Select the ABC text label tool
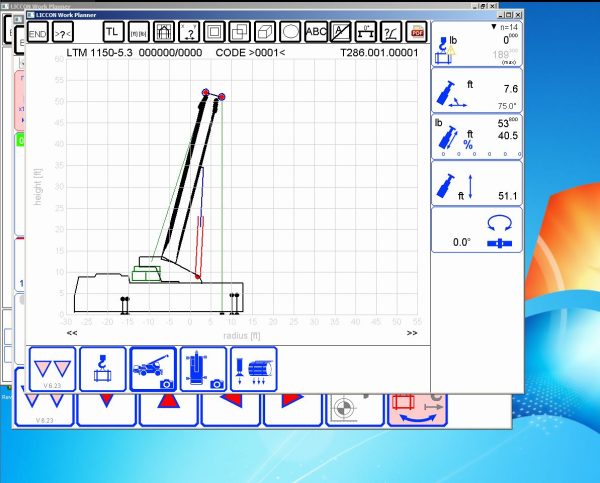The image size is (600, 483). [316, 32]
